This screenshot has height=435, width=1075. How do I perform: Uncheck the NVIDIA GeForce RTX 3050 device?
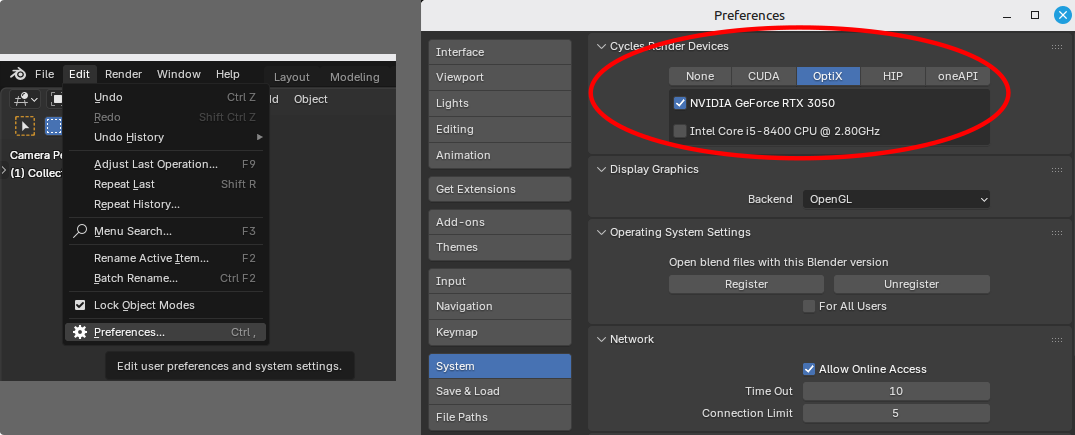(680, 103)
